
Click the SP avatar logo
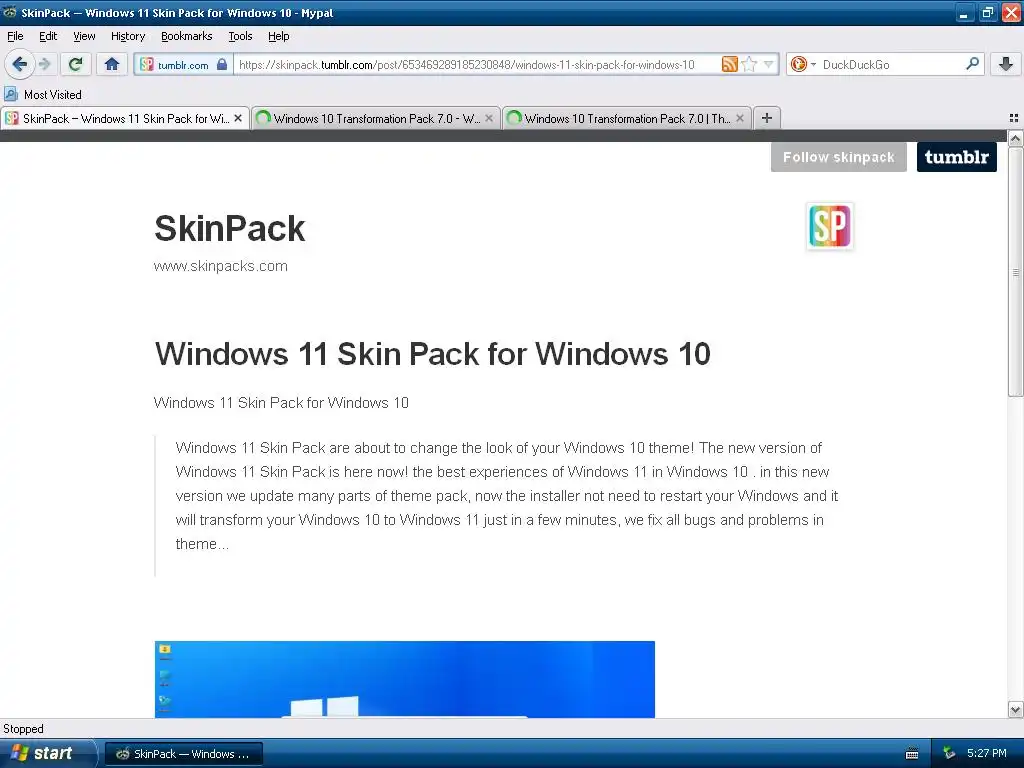[830, 227]
